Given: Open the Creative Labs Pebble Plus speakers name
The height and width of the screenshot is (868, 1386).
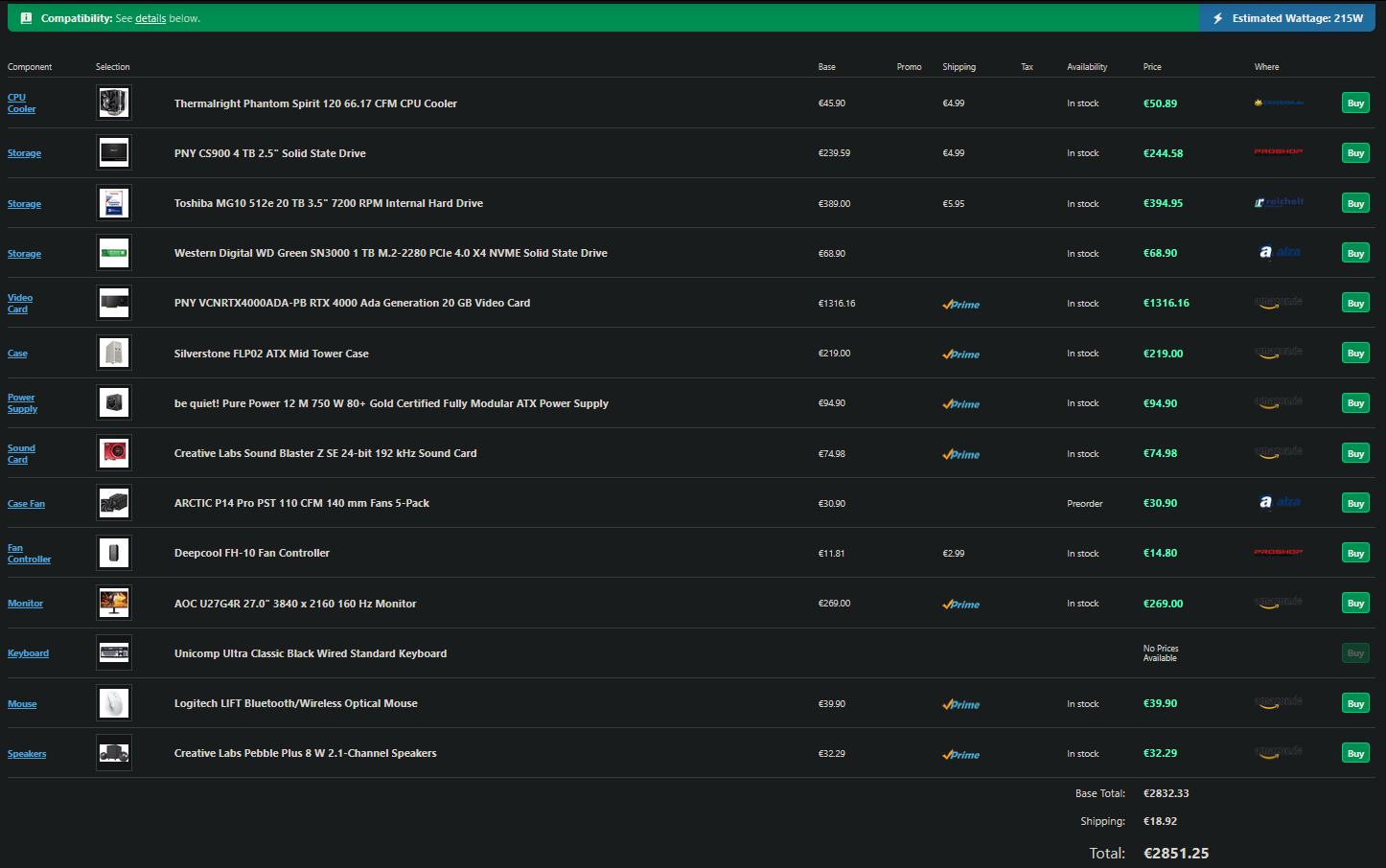Looking at the screenshot, I should coord(306,753).
